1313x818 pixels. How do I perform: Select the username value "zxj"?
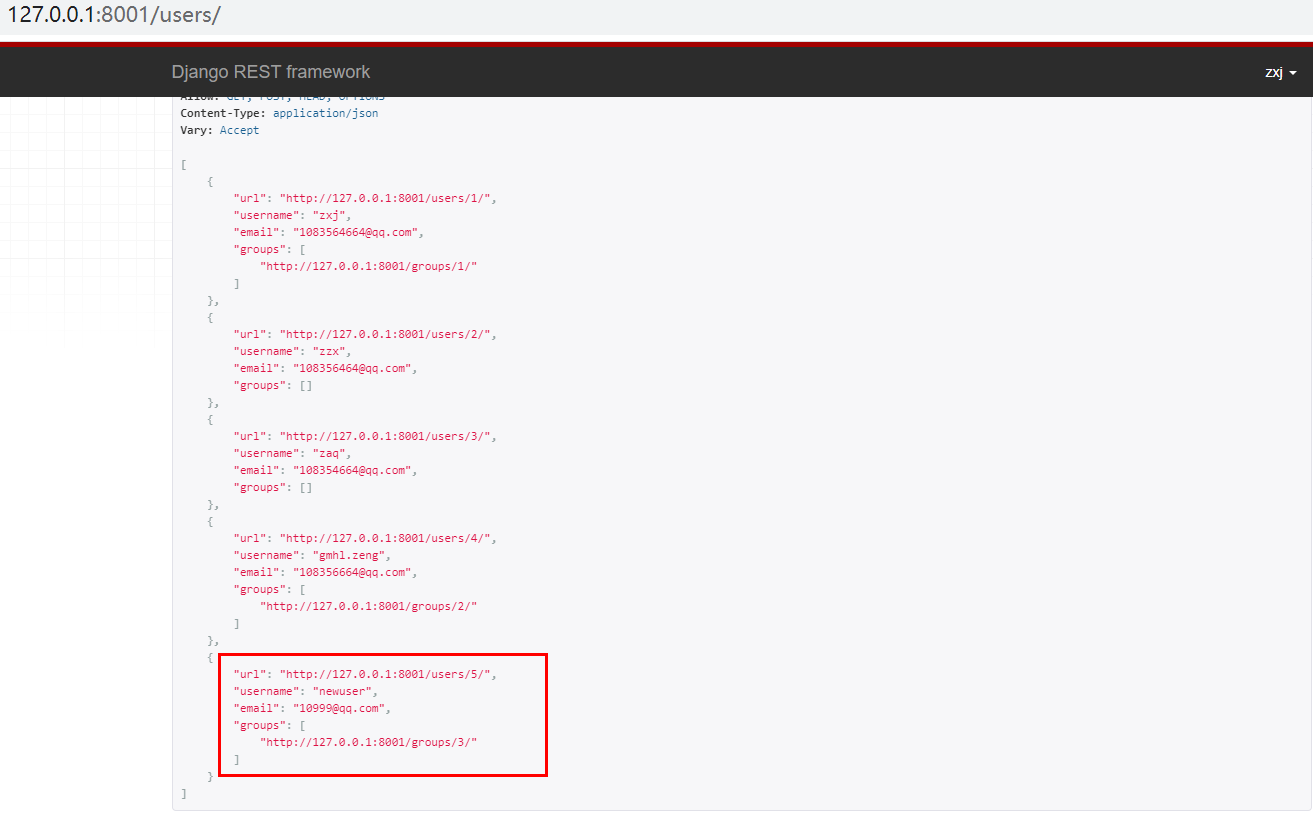coord(328,215)
